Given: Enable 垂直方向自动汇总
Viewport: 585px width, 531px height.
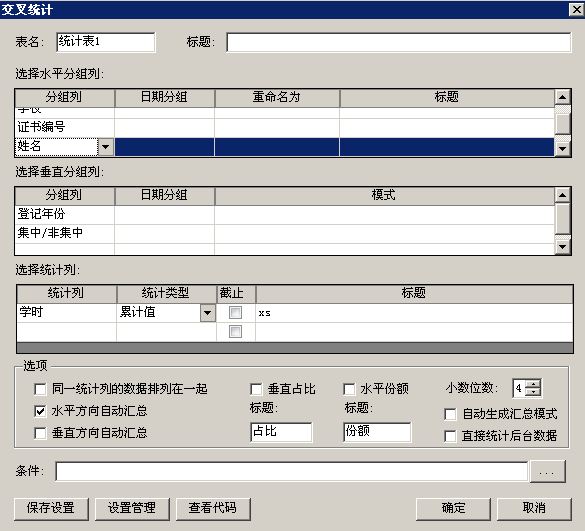Looking at the screenshot, I should point(40,433).
